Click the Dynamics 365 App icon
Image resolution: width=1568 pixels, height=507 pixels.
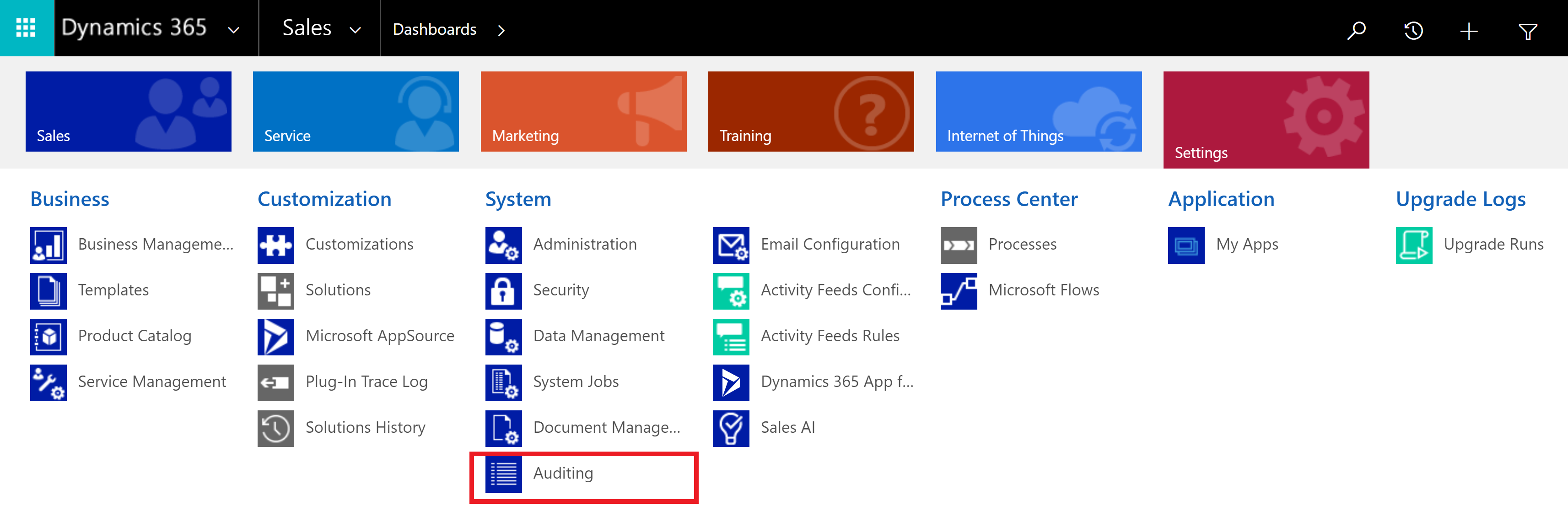pyautogui.click(x=731, y=382)
